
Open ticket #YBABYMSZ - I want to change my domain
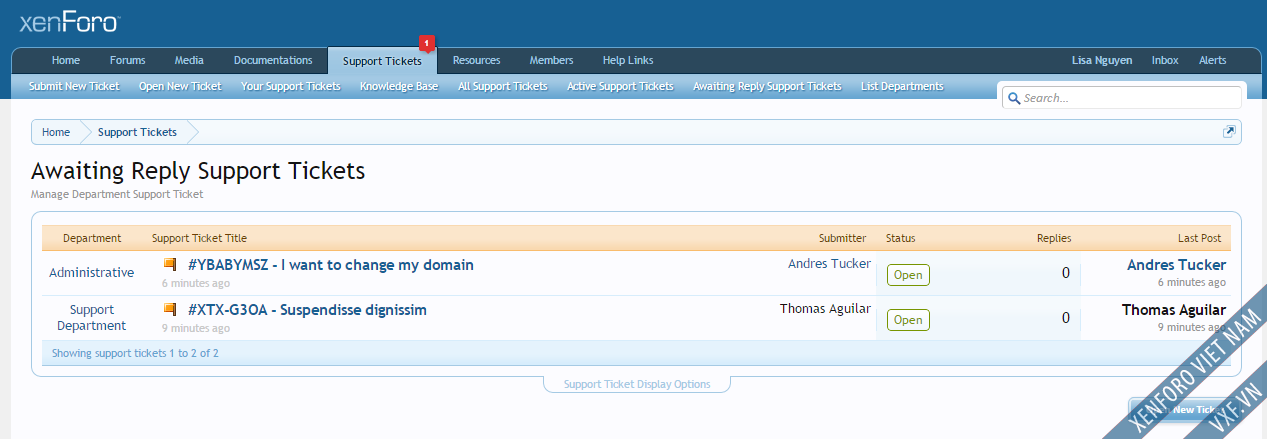point(331,265)
